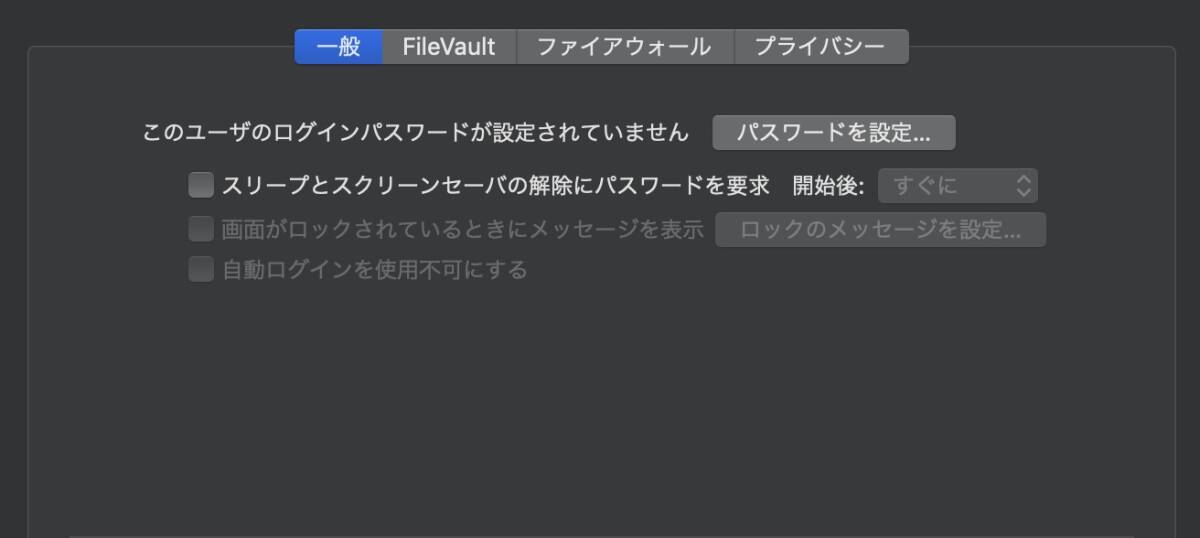
Task: Click the 画面がロックされているときにメッセージを表示 label text
Action: coord(462,229)
